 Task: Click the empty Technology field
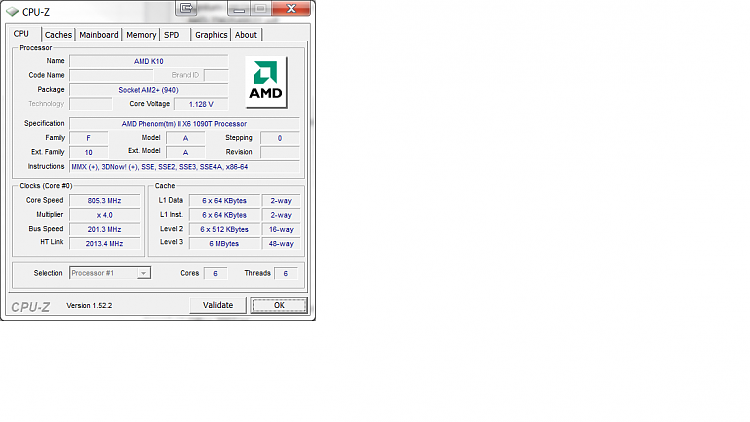pyautogui.click(x=91, y=104)
